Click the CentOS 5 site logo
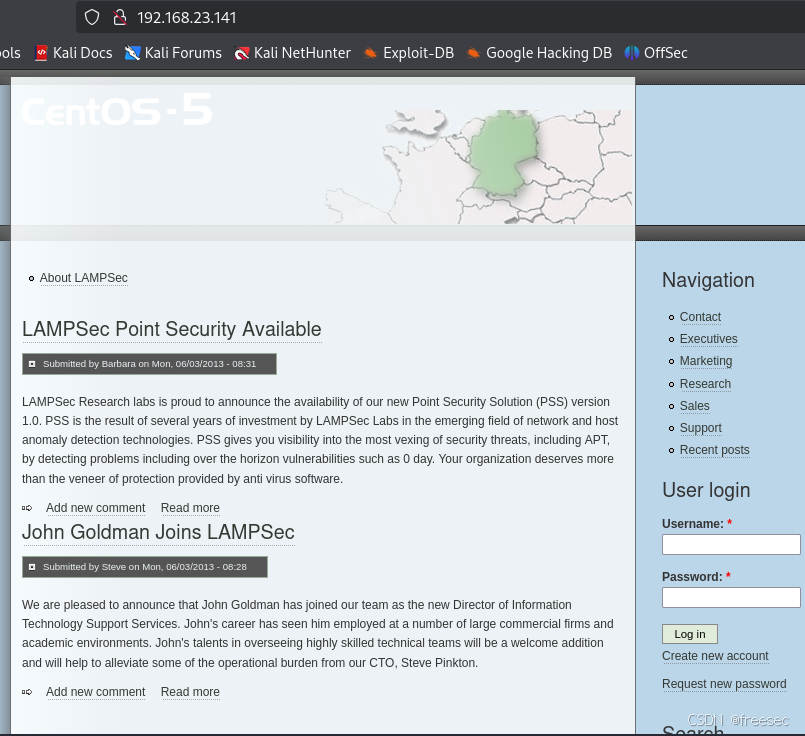 [x=117, y=110]
